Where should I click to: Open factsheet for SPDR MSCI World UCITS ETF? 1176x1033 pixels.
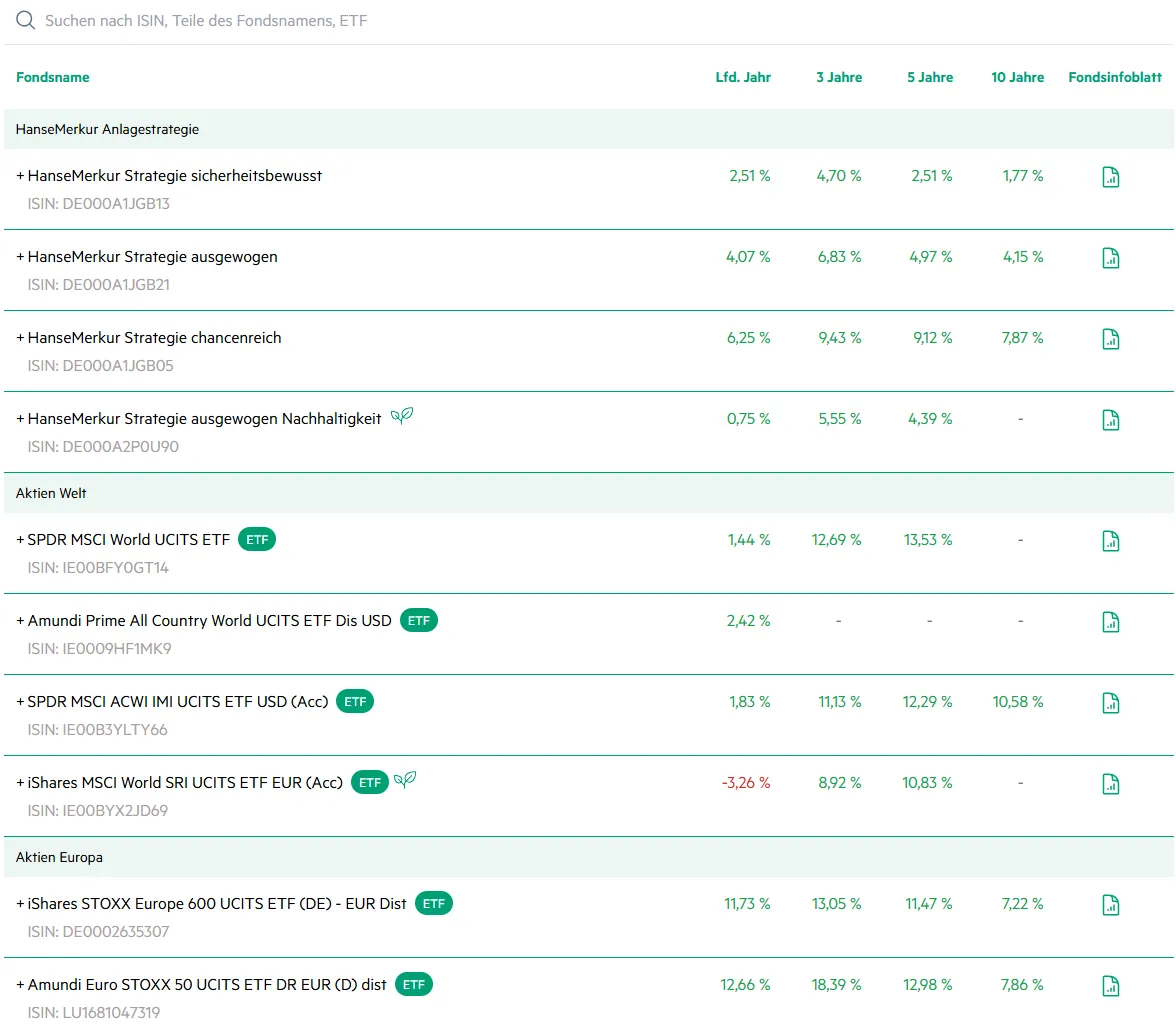click(1110, 541)
